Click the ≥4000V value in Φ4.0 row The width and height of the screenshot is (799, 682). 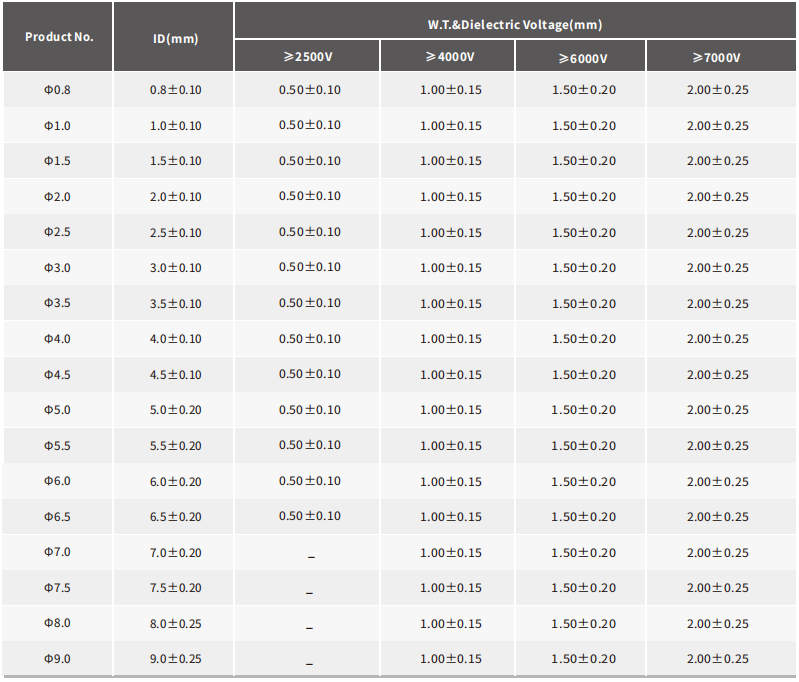tap(450, 339)
